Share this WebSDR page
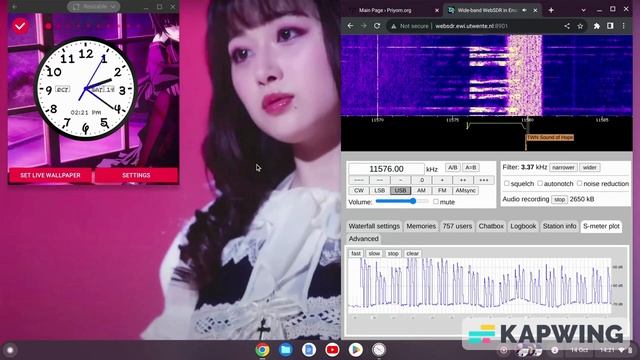 [x=567, y=26]
